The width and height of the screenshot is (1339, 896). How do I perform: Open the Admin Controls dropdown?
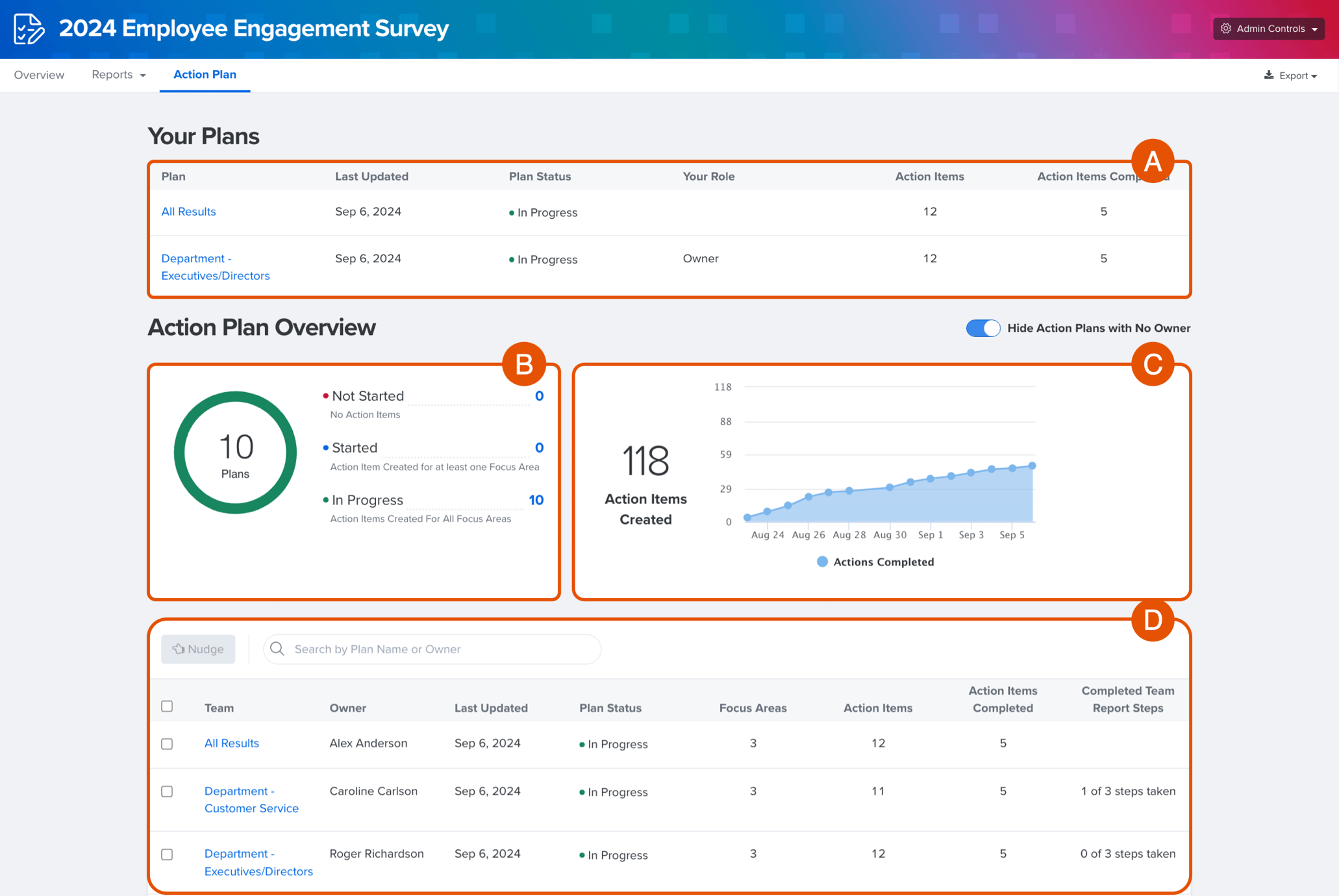click(x=1269, y=29)
